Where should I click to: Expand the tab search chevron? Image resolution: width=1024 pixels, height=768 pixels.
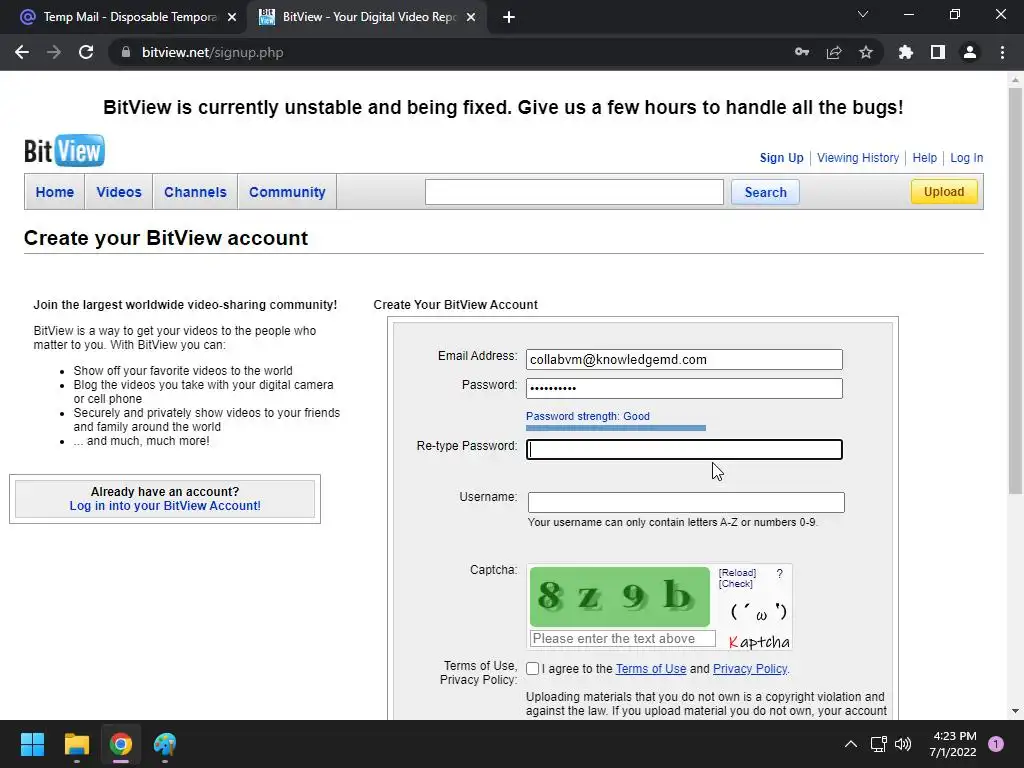pos(863,14)
